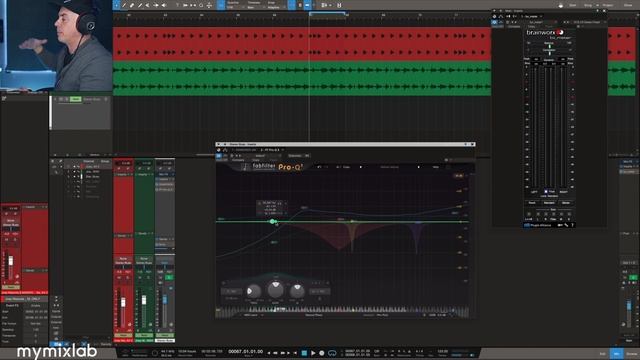Open the Natural Phase processing mode menu
The height and width of the screenshot is (360, 640).
[314, 315]
